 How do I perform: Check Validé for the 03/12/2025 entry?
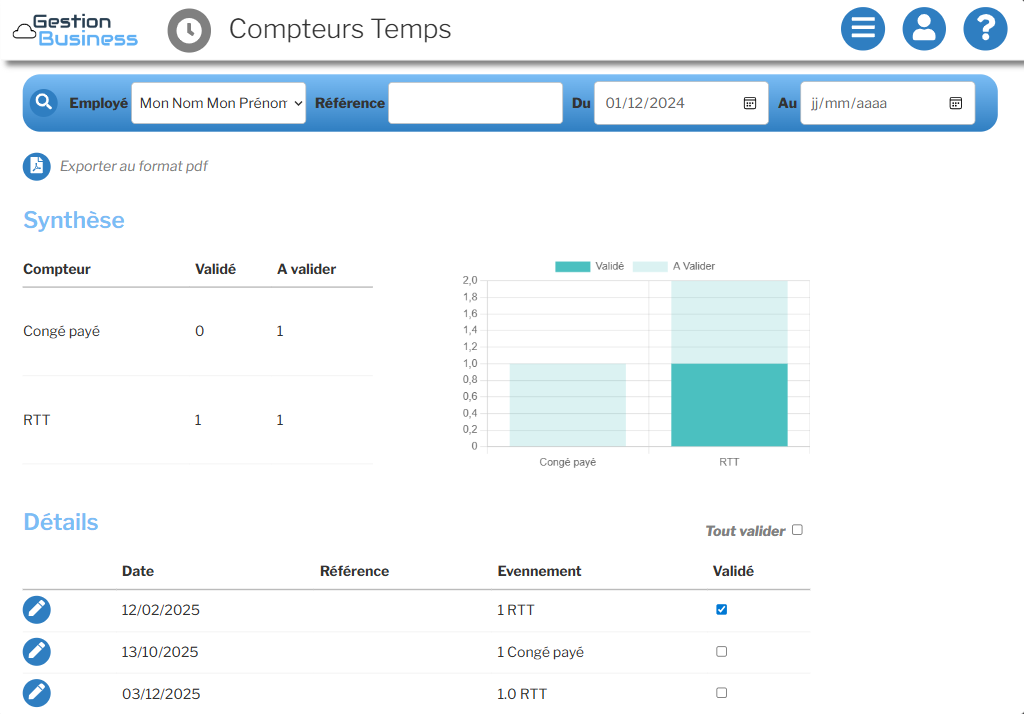(x=722, y=692)
